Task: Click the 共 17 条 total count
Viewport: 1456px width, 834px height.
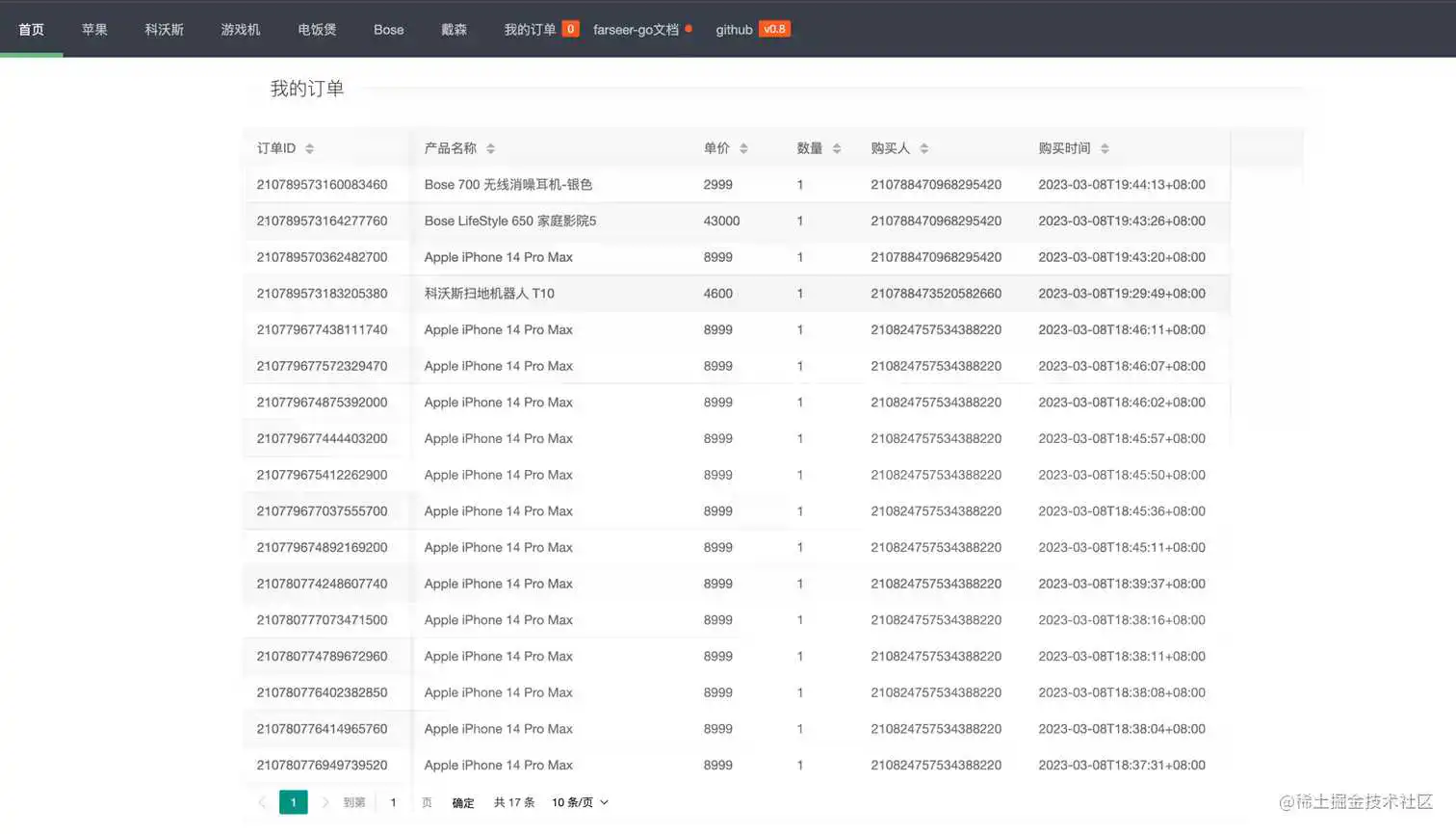Action: coord(514,802)
